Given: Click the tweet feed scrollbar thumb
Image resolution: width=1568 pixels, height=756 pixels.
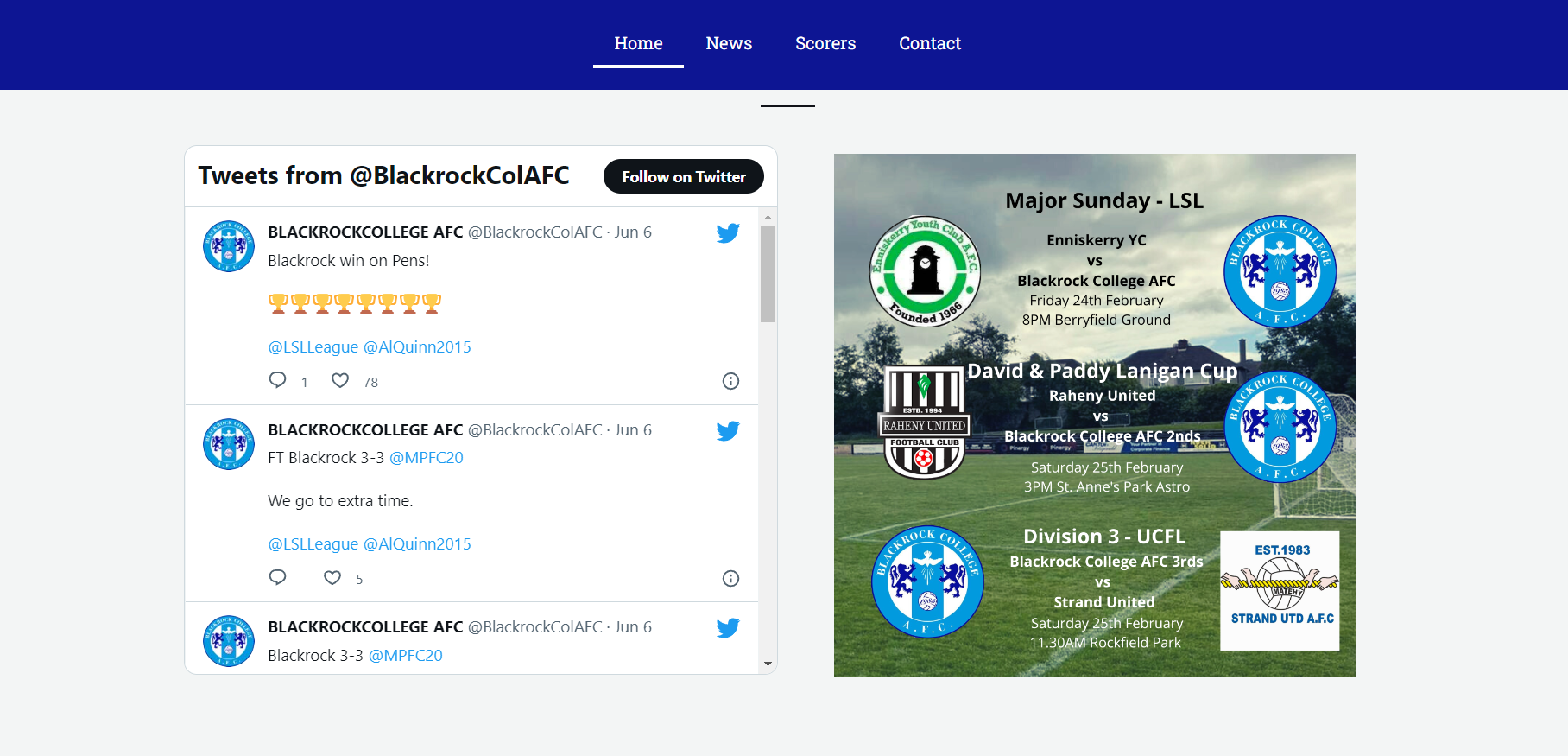Looking at the screenshot, I should tap(768, 274).
